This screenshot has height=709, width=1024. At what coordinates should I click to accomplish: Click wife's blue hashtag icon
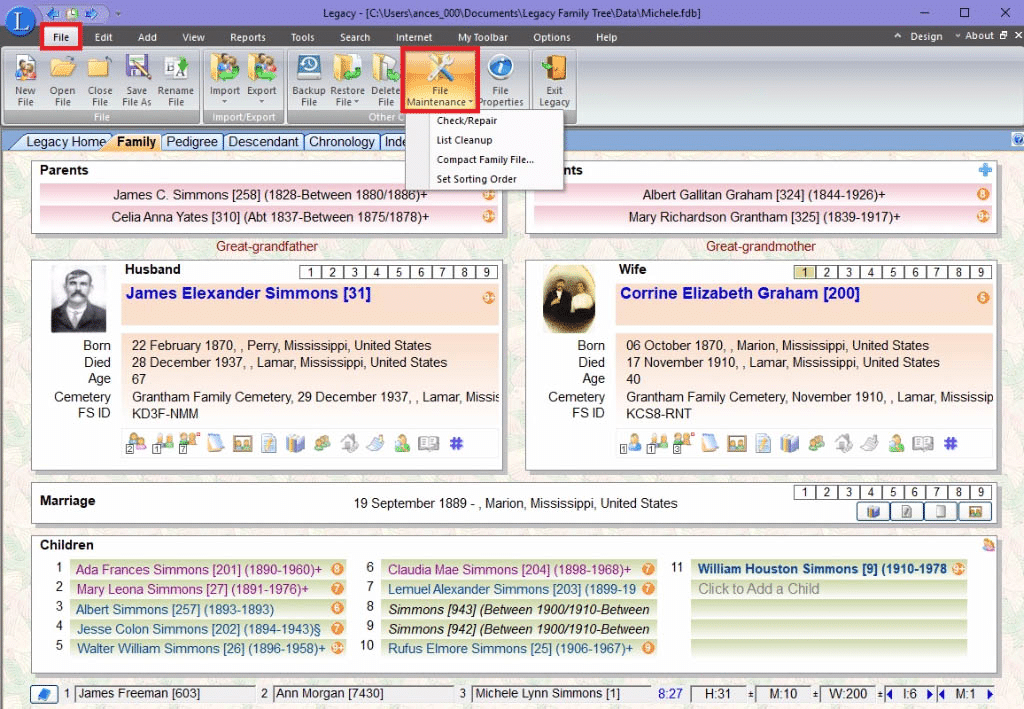click(x=950, y=444)
